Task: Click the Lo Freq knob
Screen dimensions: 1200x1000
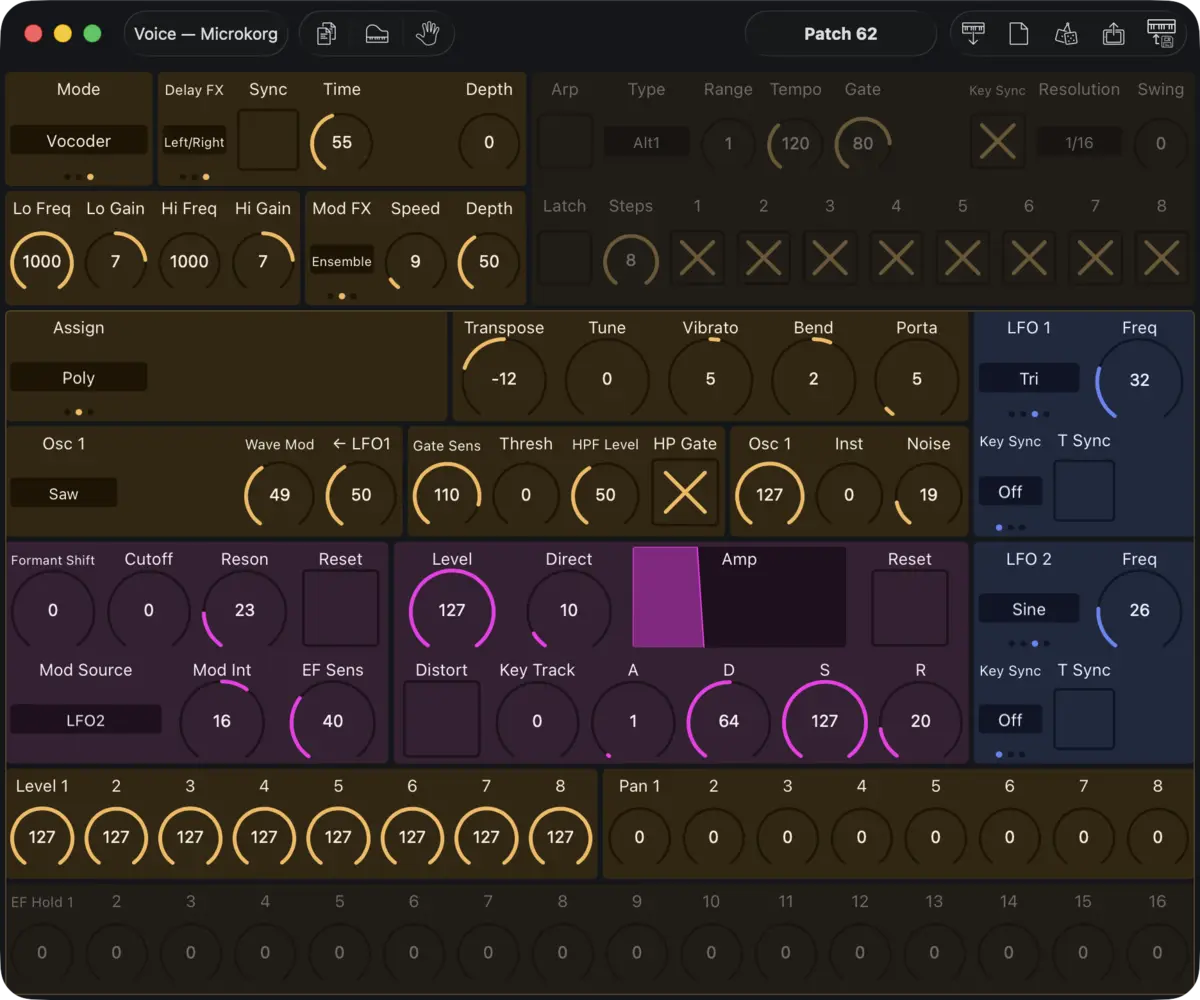Action: pos(42,261)
